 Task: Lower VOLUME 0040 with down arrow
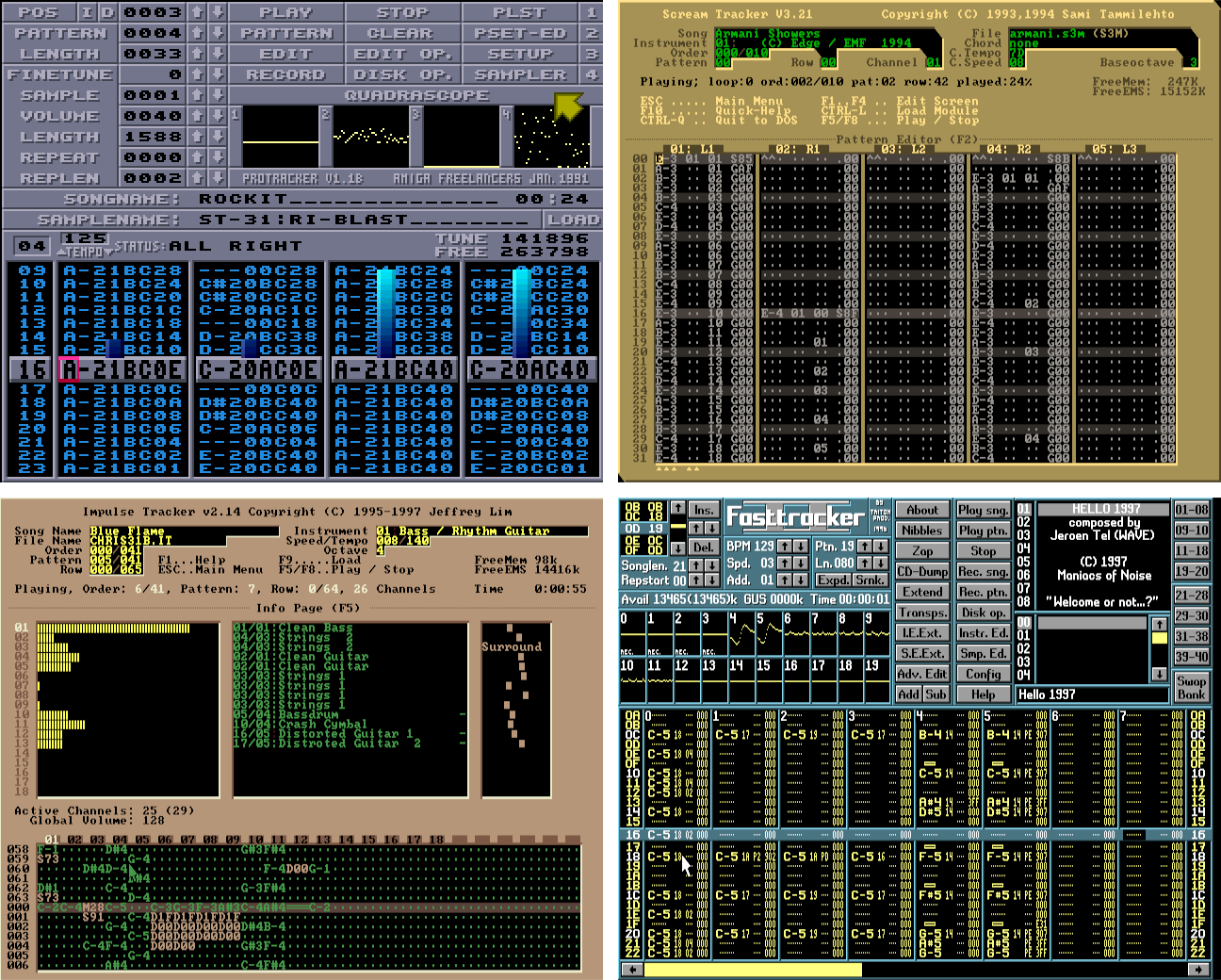[x=218, y=116]
